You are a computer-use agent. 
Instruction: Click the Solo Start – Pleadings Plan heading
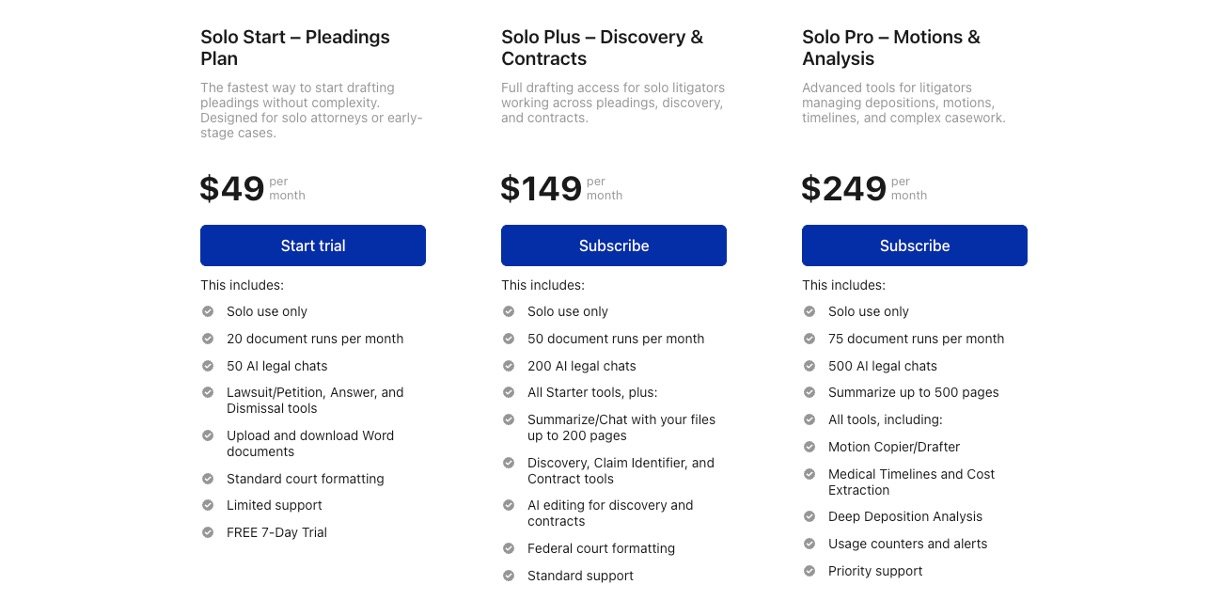(x=295, y=48)
